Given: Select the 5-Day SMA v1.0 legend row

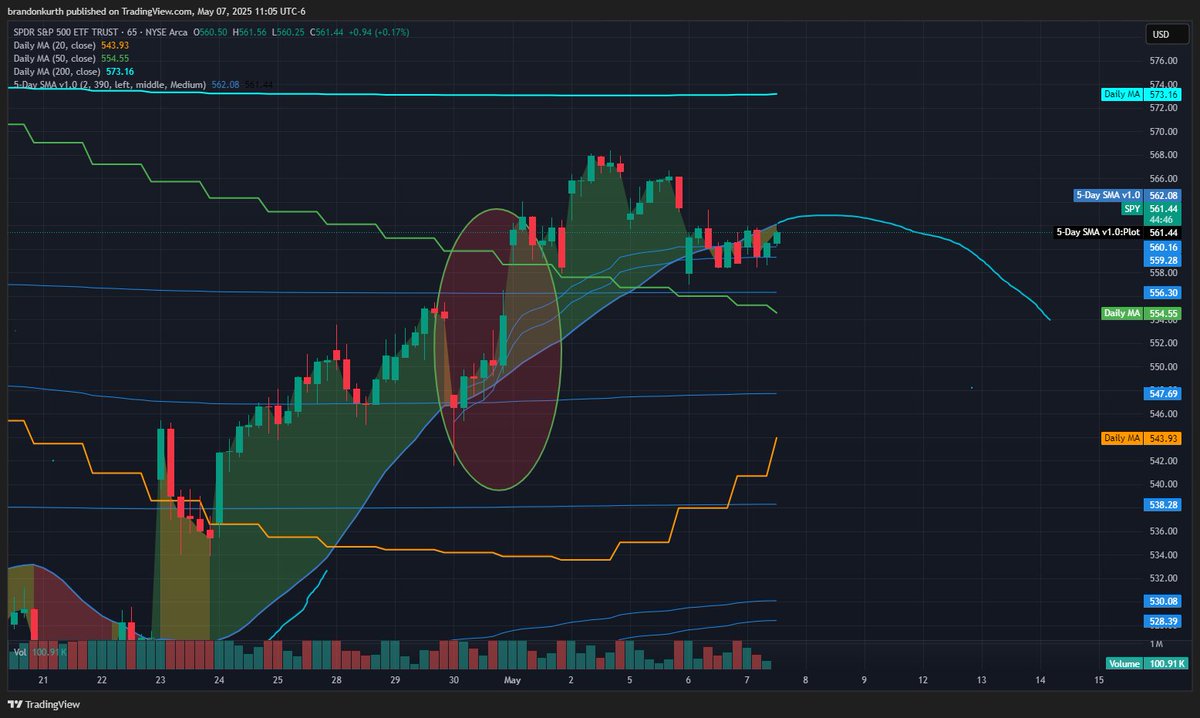Looking at the screenshot, I should (x=143, y=86).
